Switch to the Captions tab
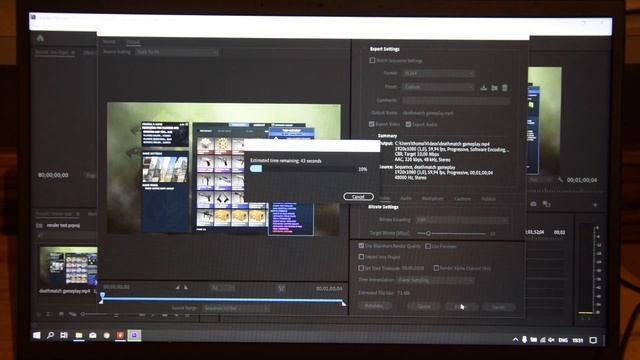Viewport: 640px width, 360px height. tap(462, 199)
